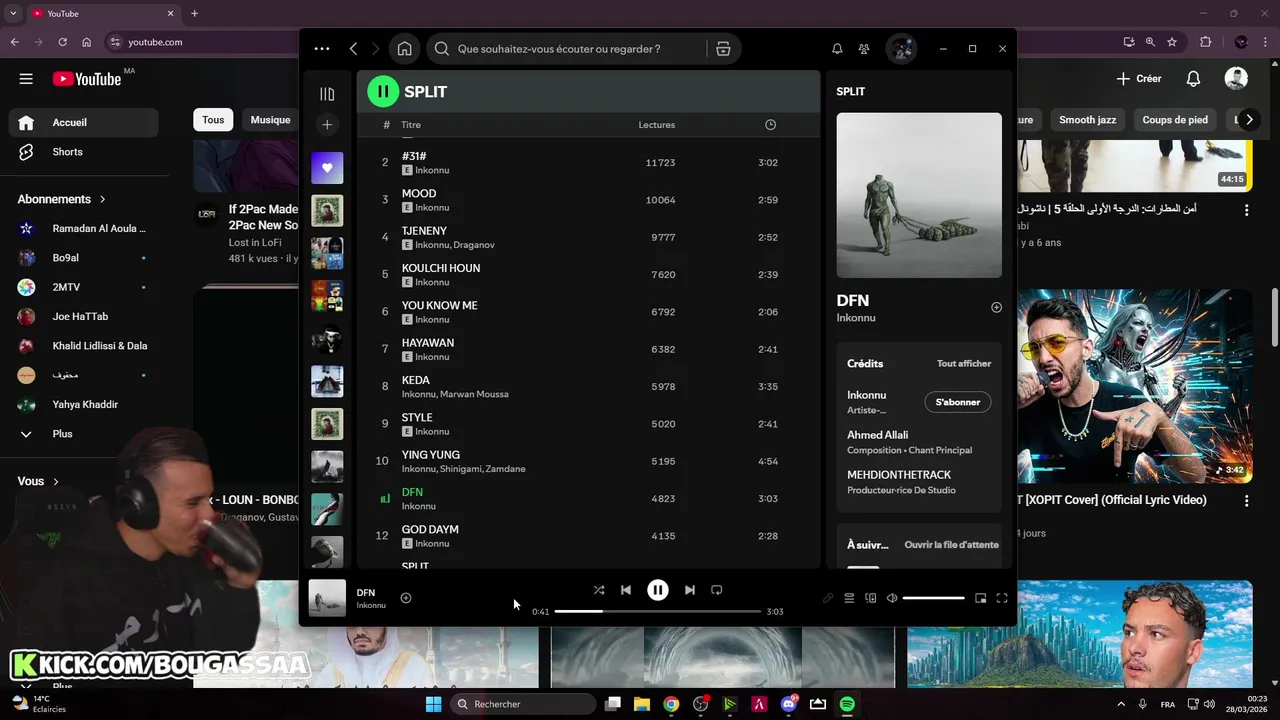Pause the SPLIT album with the green button

(383, 91)
